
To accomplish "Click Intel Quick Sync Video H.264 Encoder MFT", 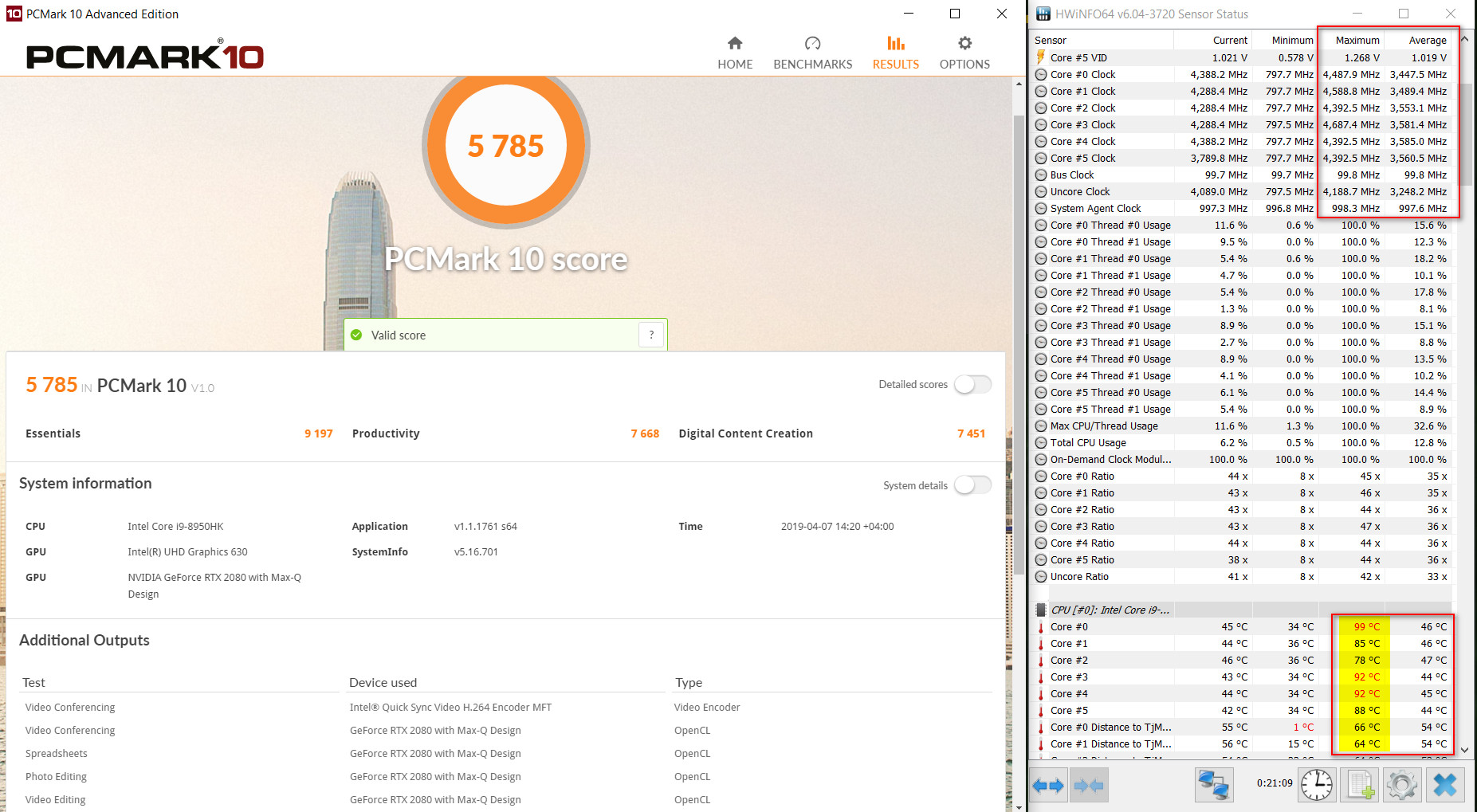I will 450,707.
